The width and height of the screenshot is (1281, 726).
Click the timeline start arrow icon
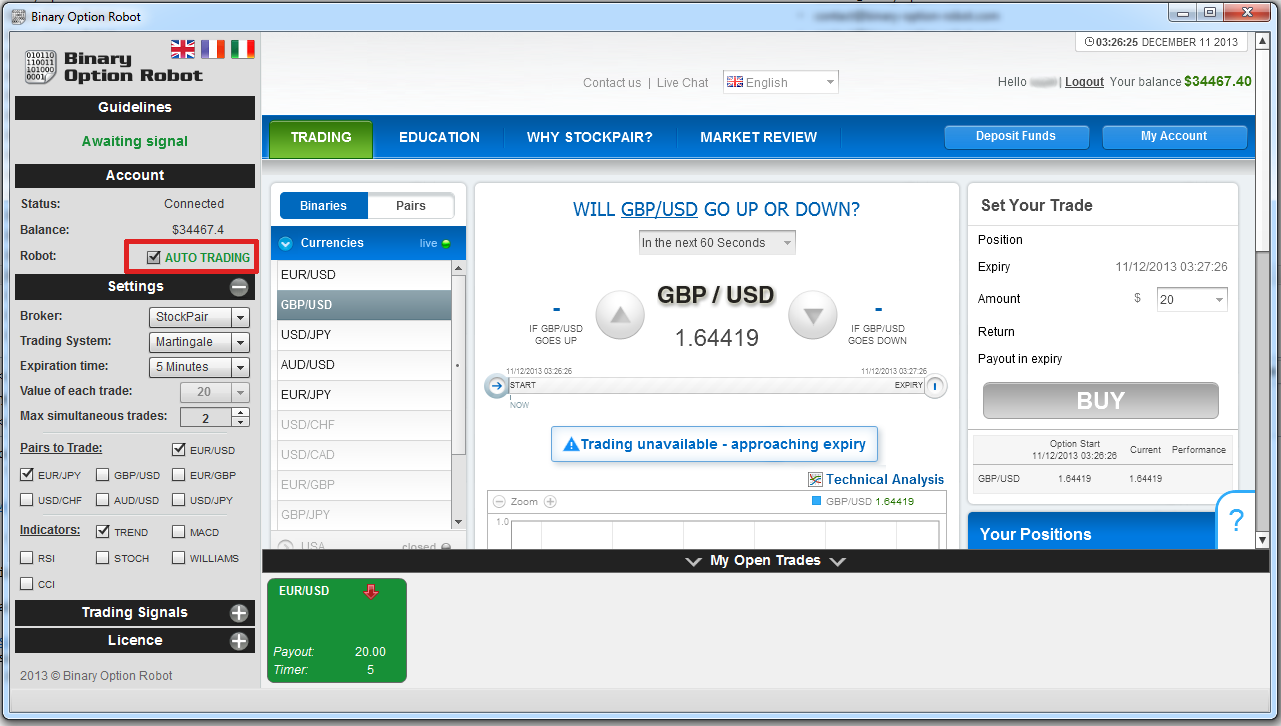496,386
